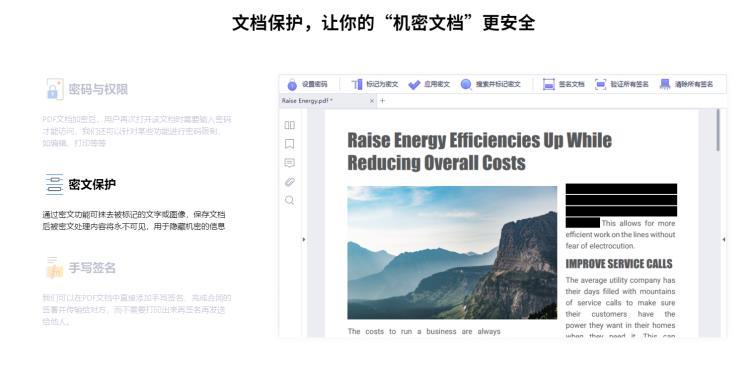This screenshot has width=750, height=378.
Task: Close the Raise Energy.pdf tab
Action: (372, 101)
